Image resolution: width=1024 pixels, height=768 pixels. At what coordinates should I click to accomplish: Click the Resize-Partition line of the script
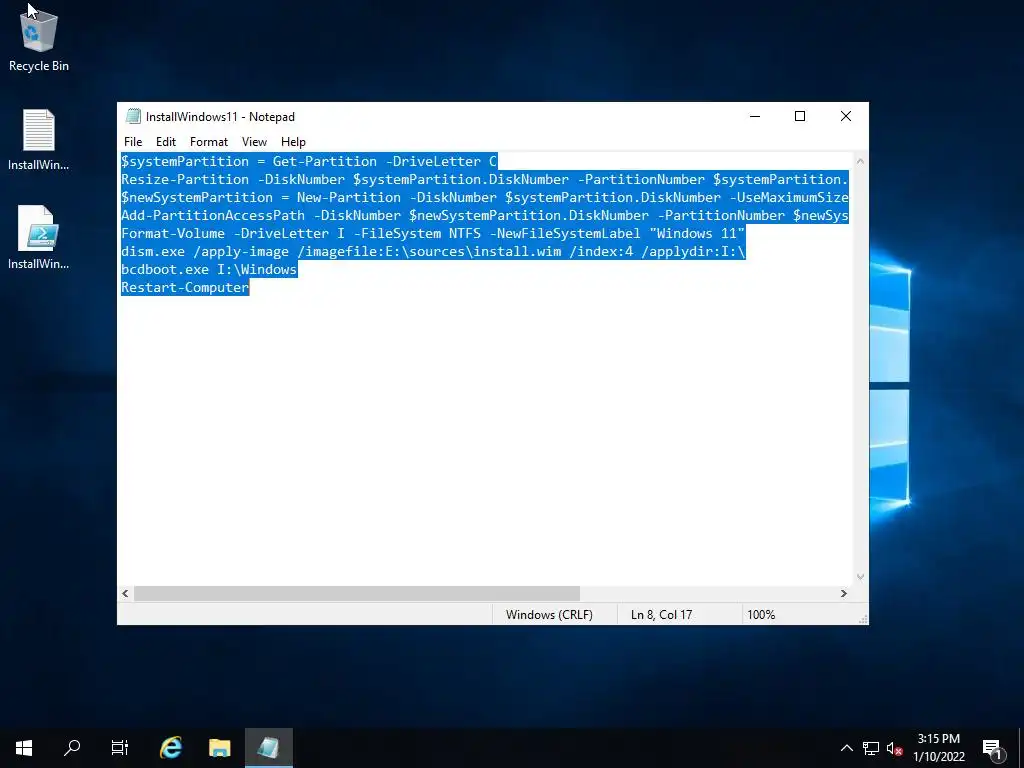click(x=485, y=179)
